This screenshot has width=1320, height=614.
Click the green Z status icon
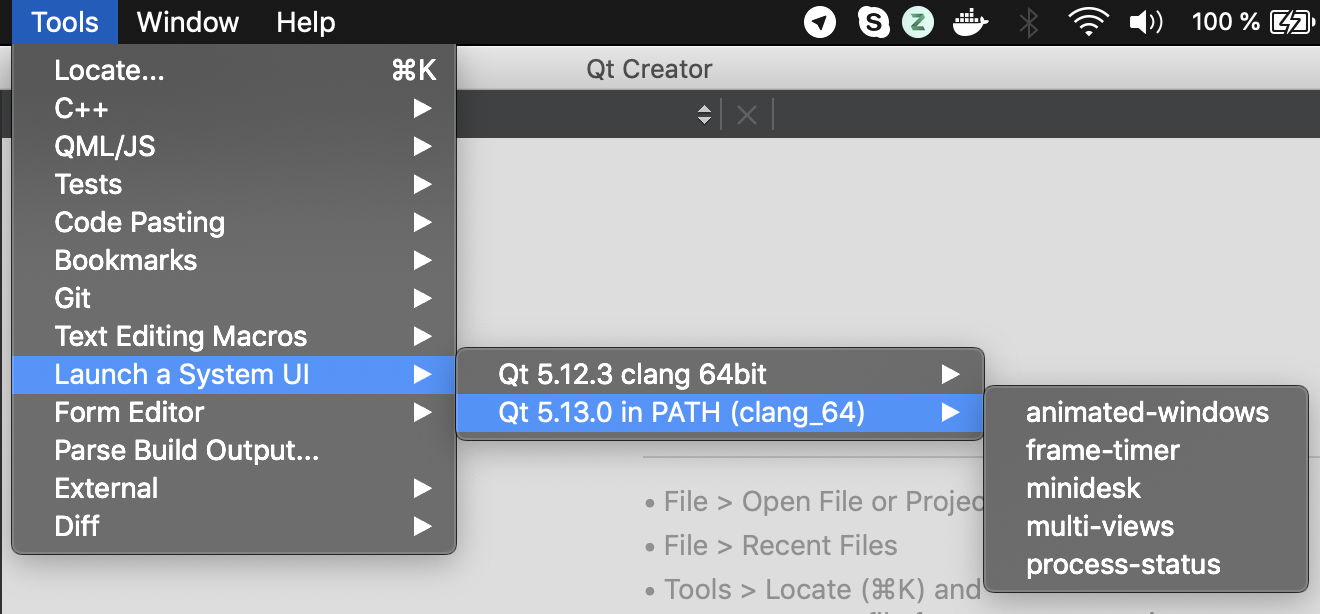(917, 22)
